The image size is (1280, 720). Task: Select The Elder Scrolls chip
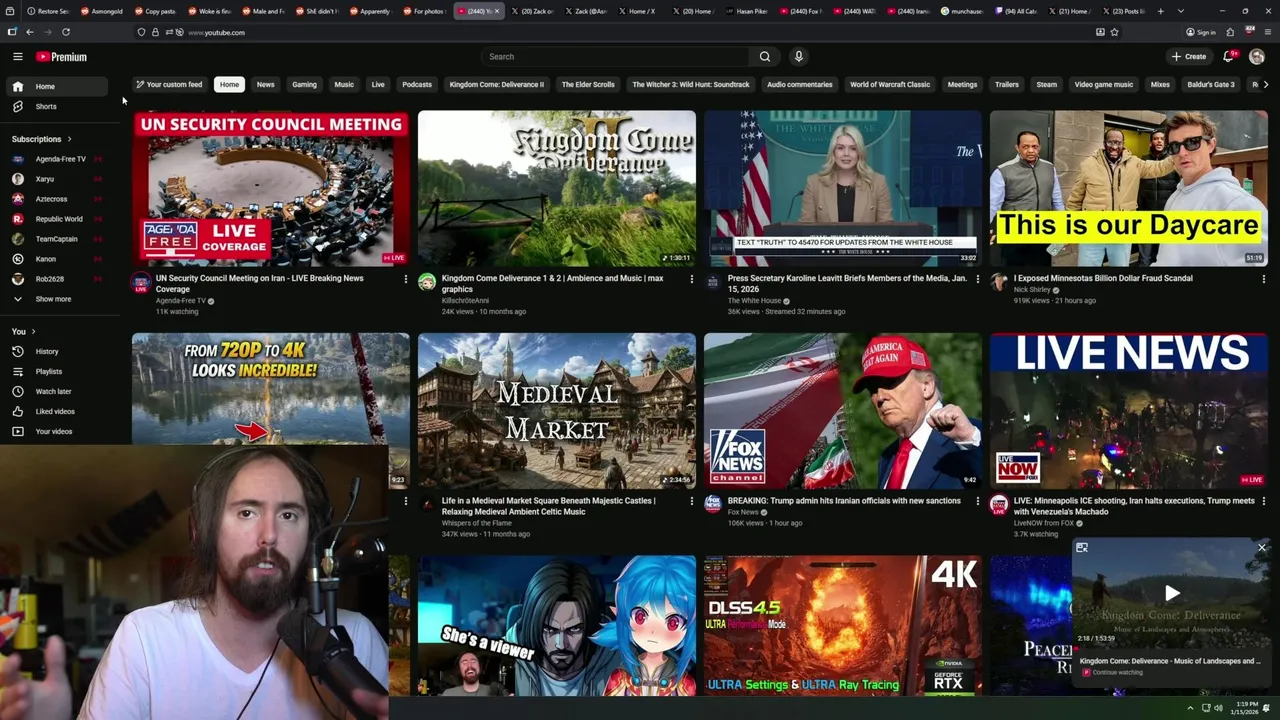click(x=588, y=84)
